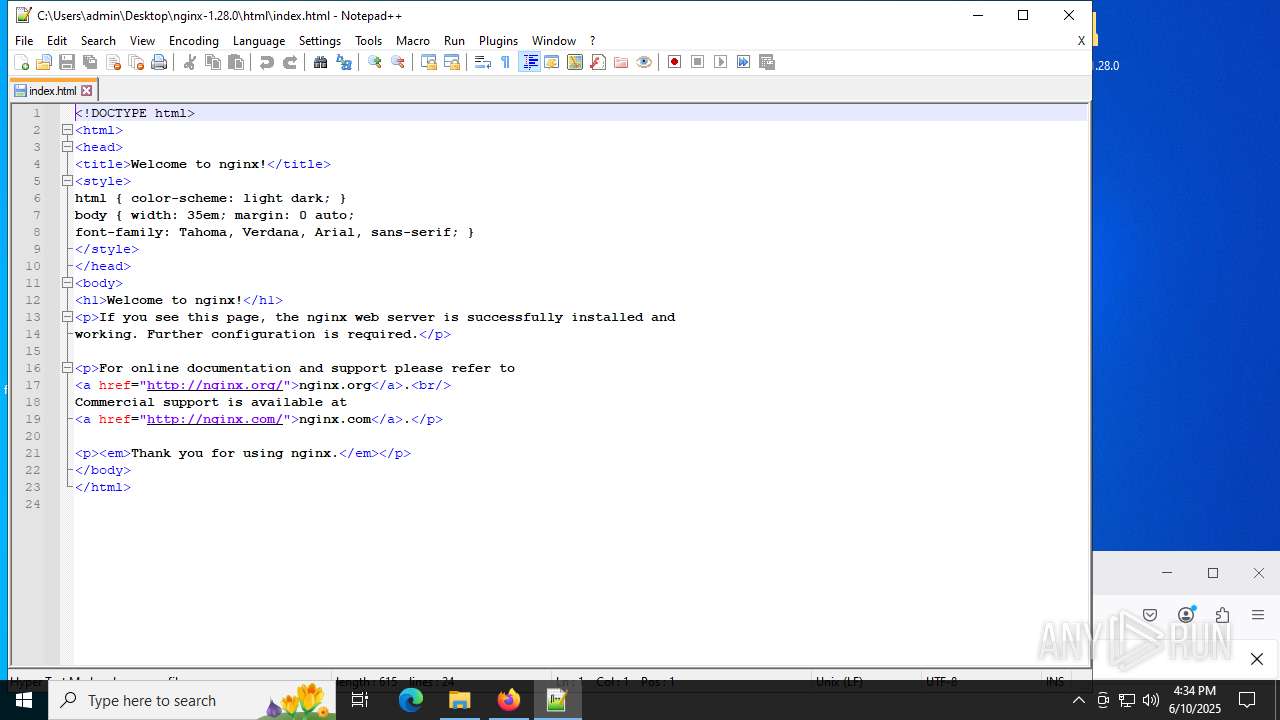Collapse the paragraph fold on line 13
Viewport: 1280px width, 720px height.
(x=67, y=317)
